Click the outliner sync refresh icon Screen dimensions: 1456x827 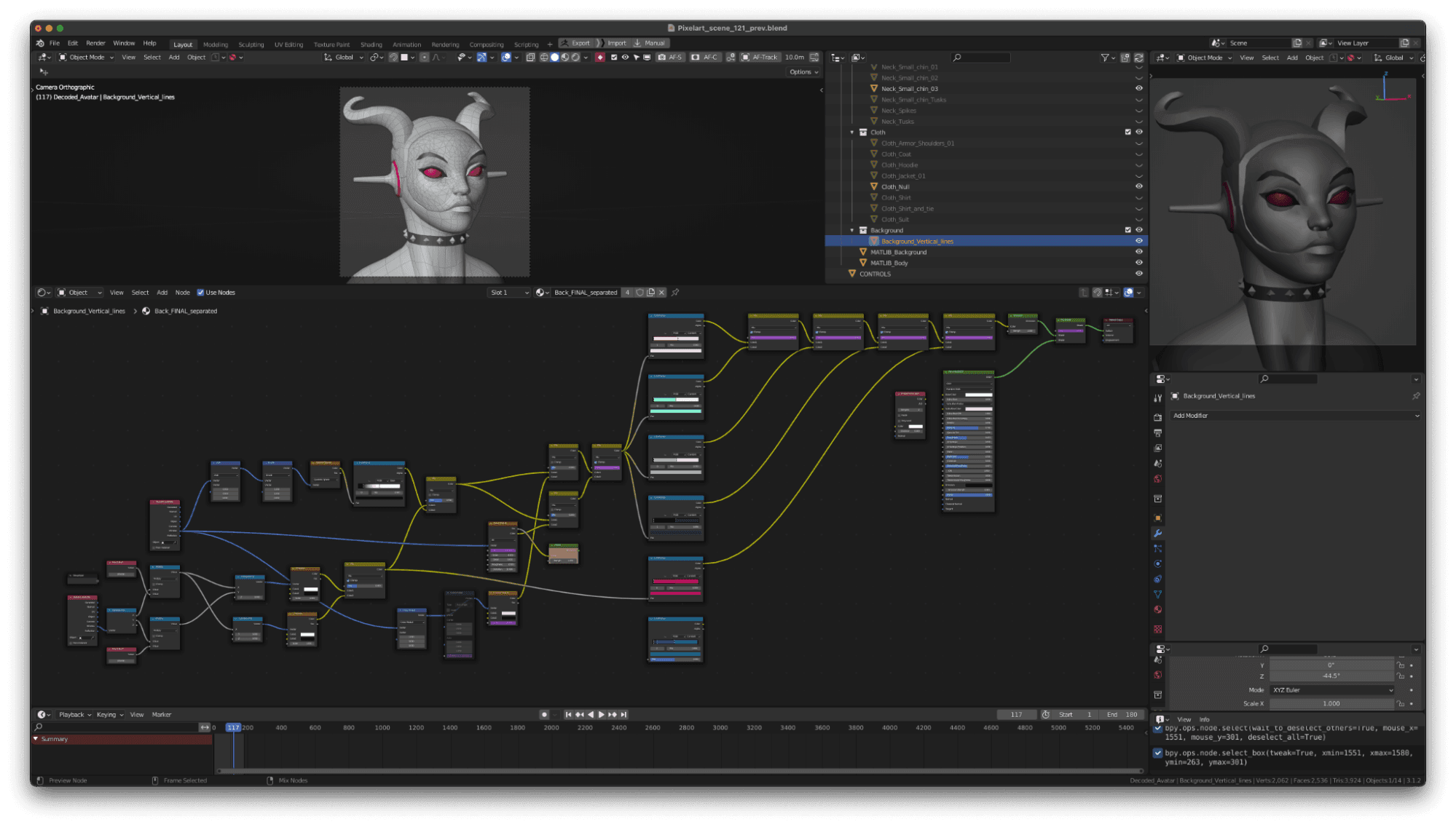(1138, 58)
